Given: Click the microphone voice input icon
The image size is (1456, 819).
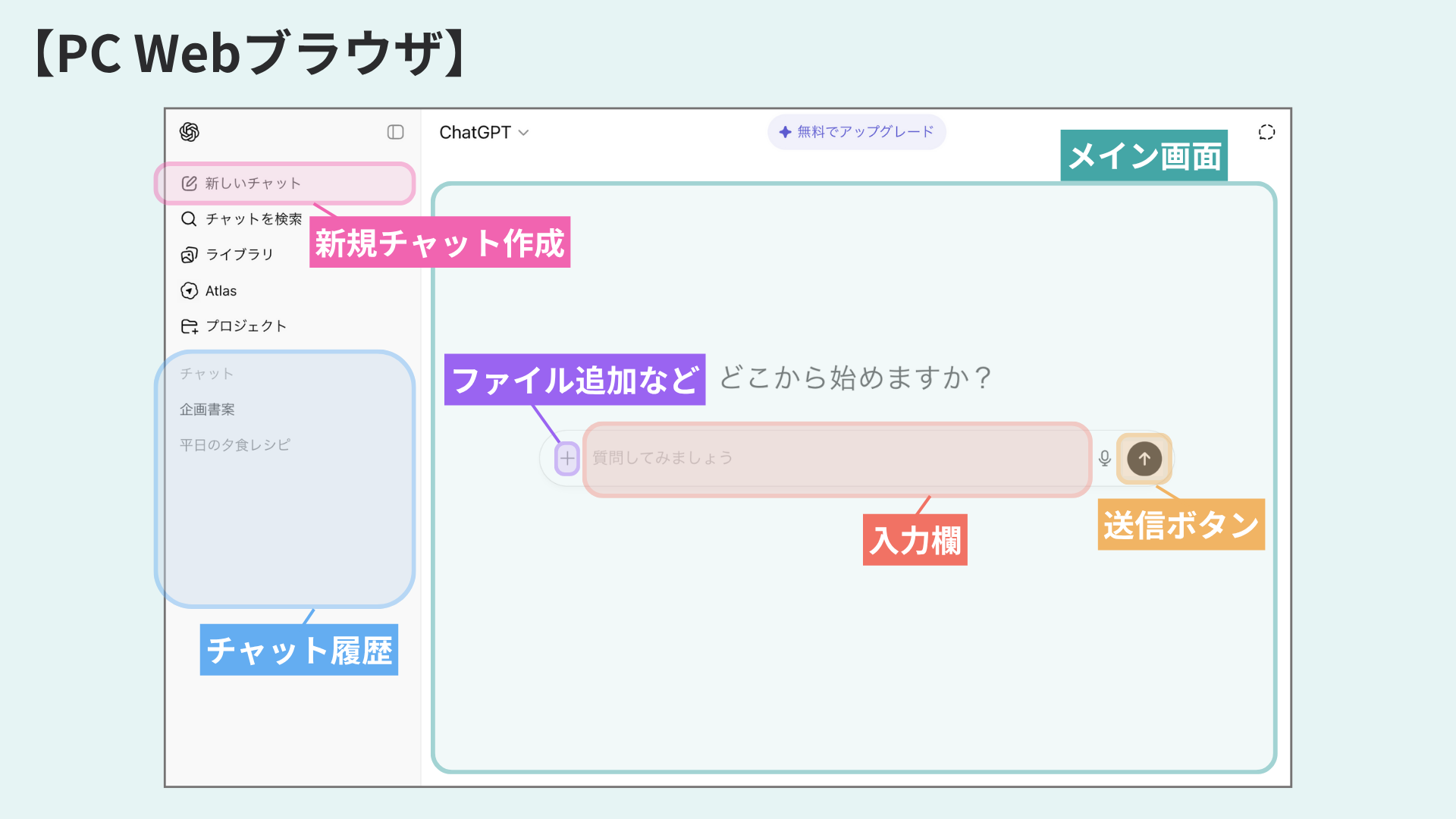Looking at the screenshot, I should tap(1105, 458).
